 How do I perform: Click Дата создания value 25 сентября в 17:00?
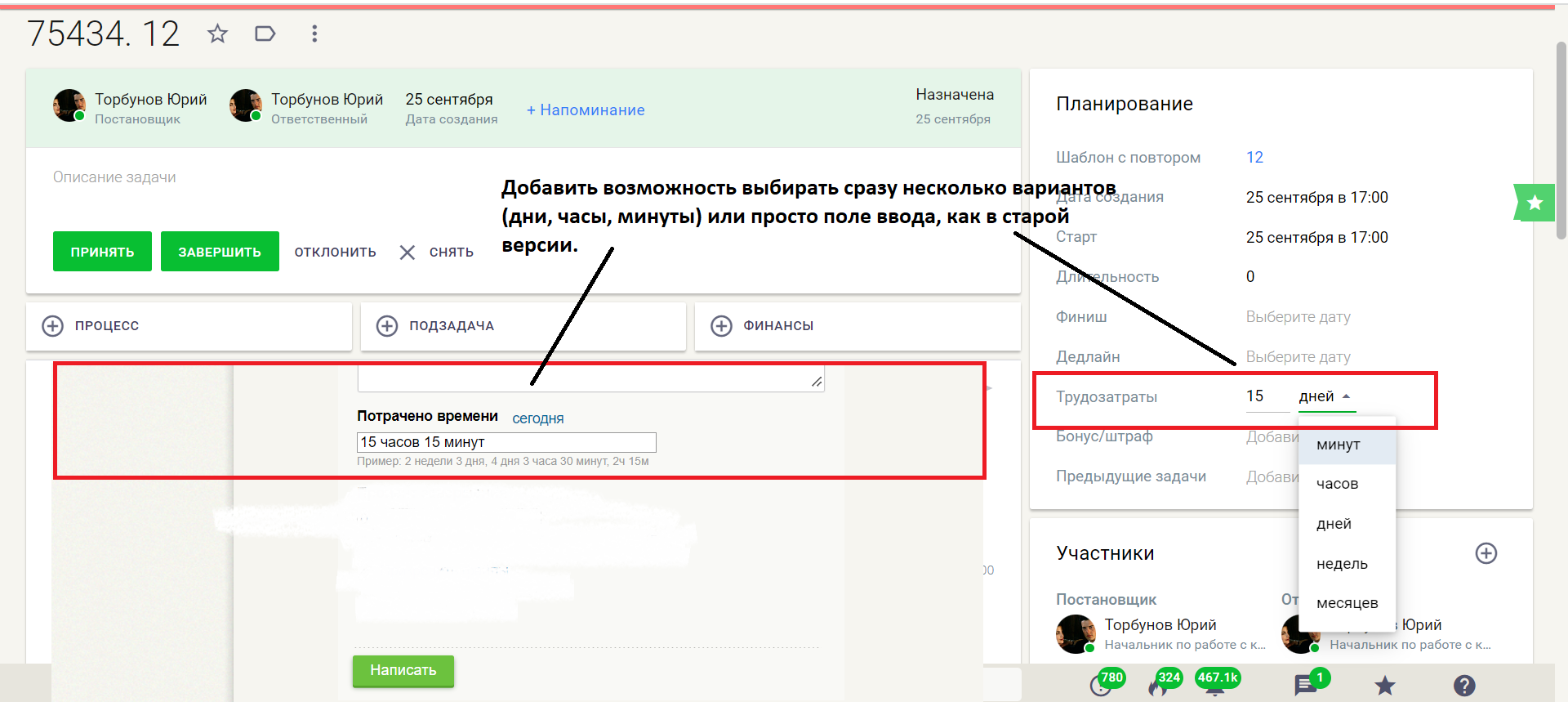(1317, 198)
